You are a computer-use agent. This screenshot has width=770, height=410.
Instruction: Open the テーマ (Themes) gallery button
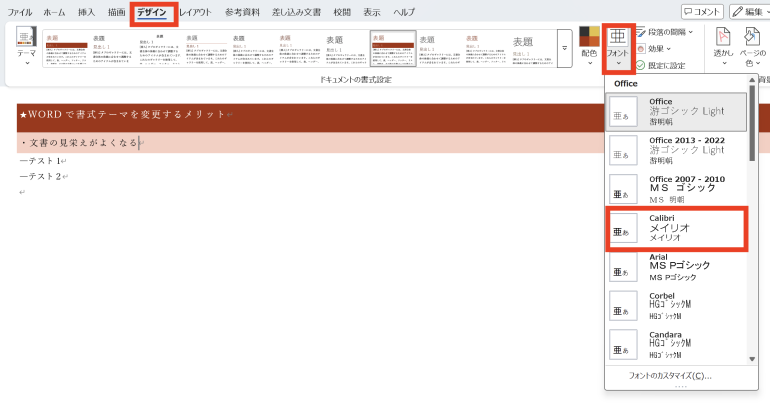(x=27, y=45)
